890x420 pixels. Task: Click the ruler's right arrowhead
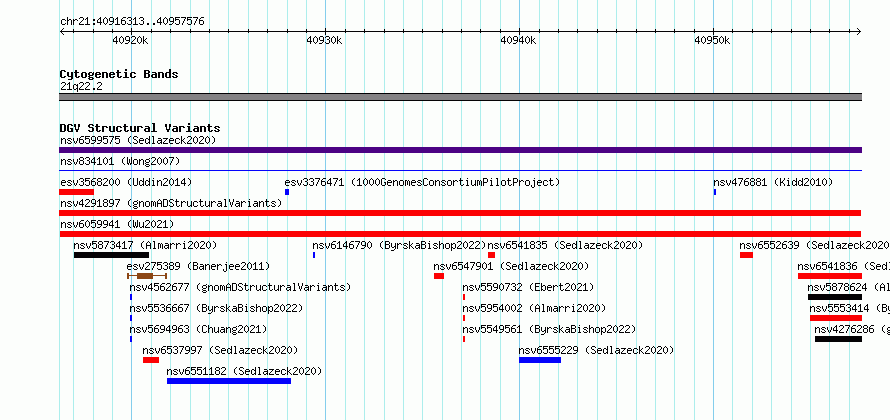[859, 32]
